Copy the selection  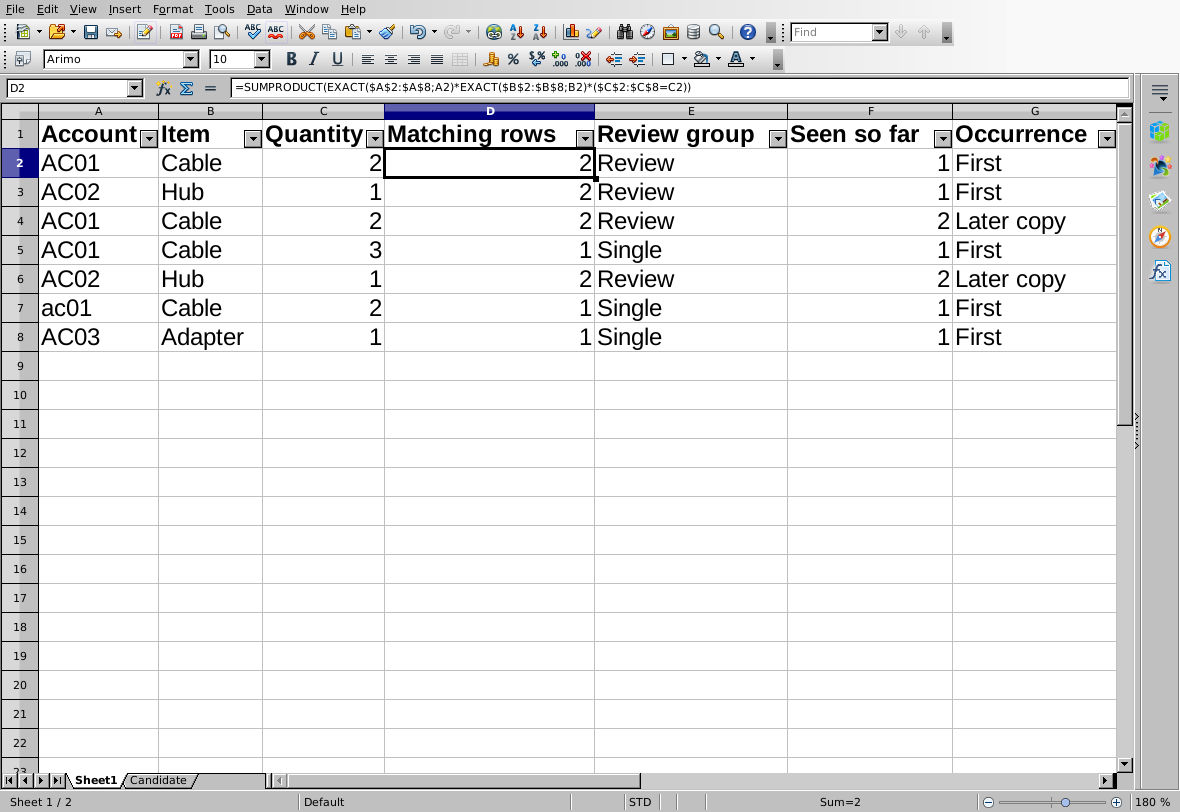(329, 32)
